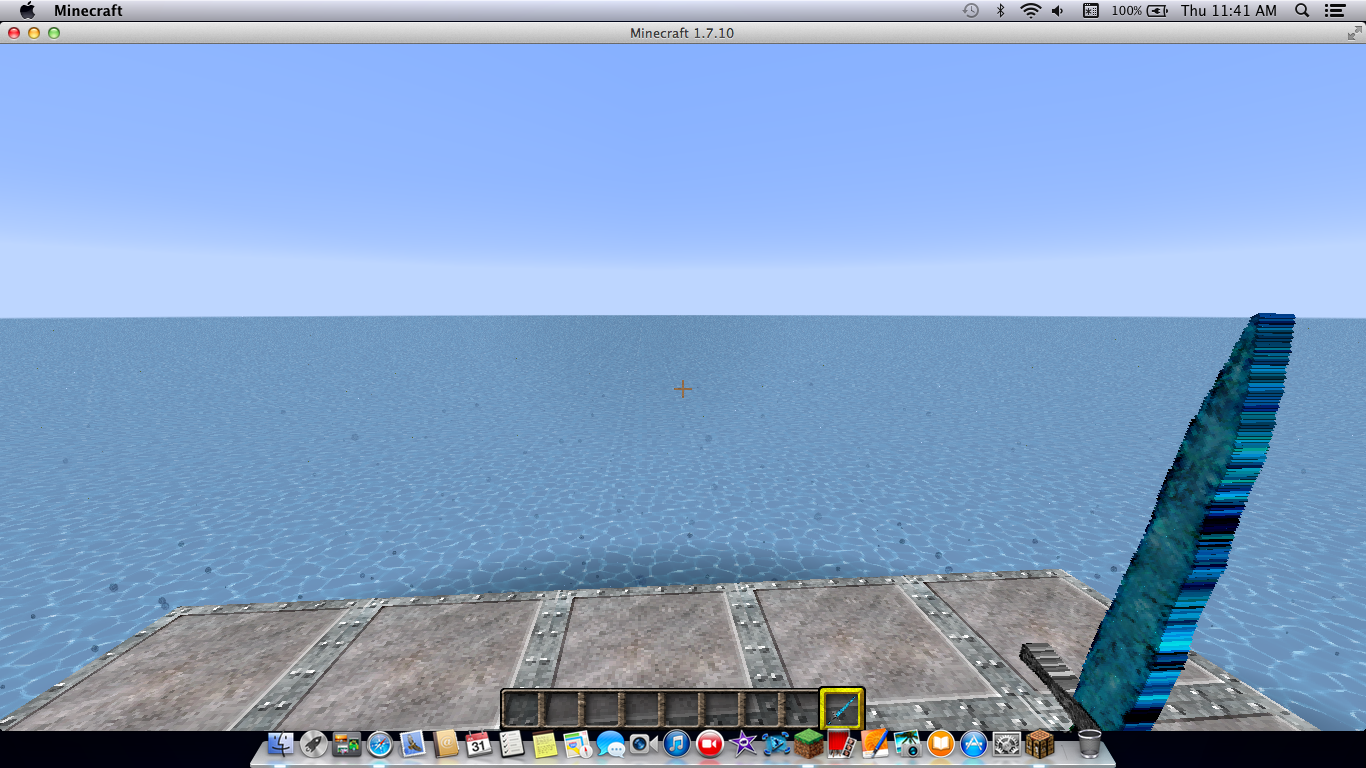Viewport: 1366px width, 768px height.
Task: Open Mail stamp icon in Dock
Action: tap(413, 744)
